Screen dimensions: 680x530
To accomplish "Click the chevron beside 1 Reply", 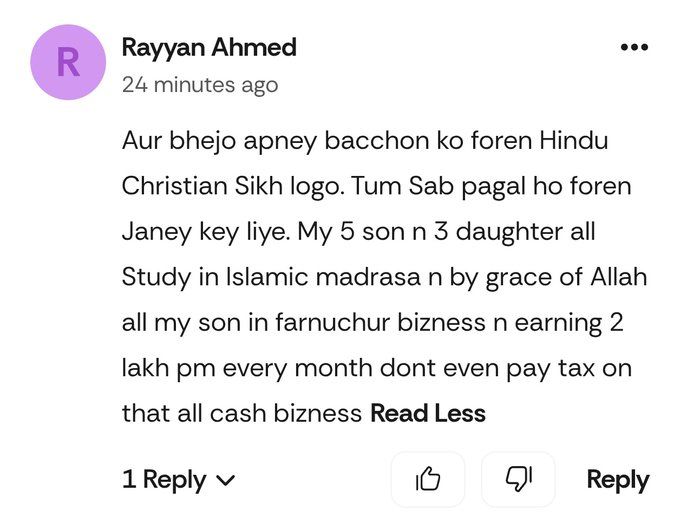I will [226, 481].
